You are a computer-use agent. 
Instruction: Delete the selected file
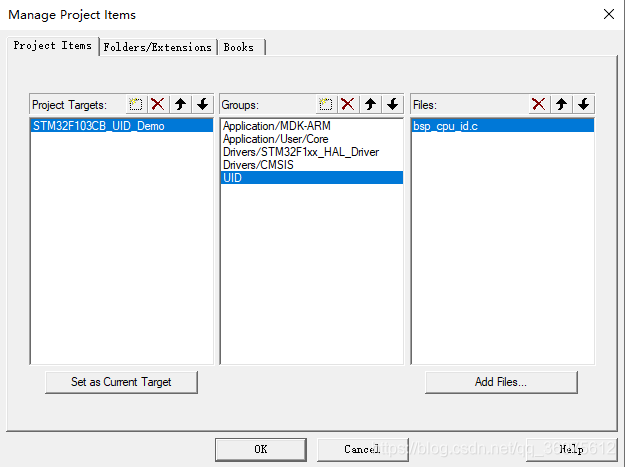coord(539,105)
